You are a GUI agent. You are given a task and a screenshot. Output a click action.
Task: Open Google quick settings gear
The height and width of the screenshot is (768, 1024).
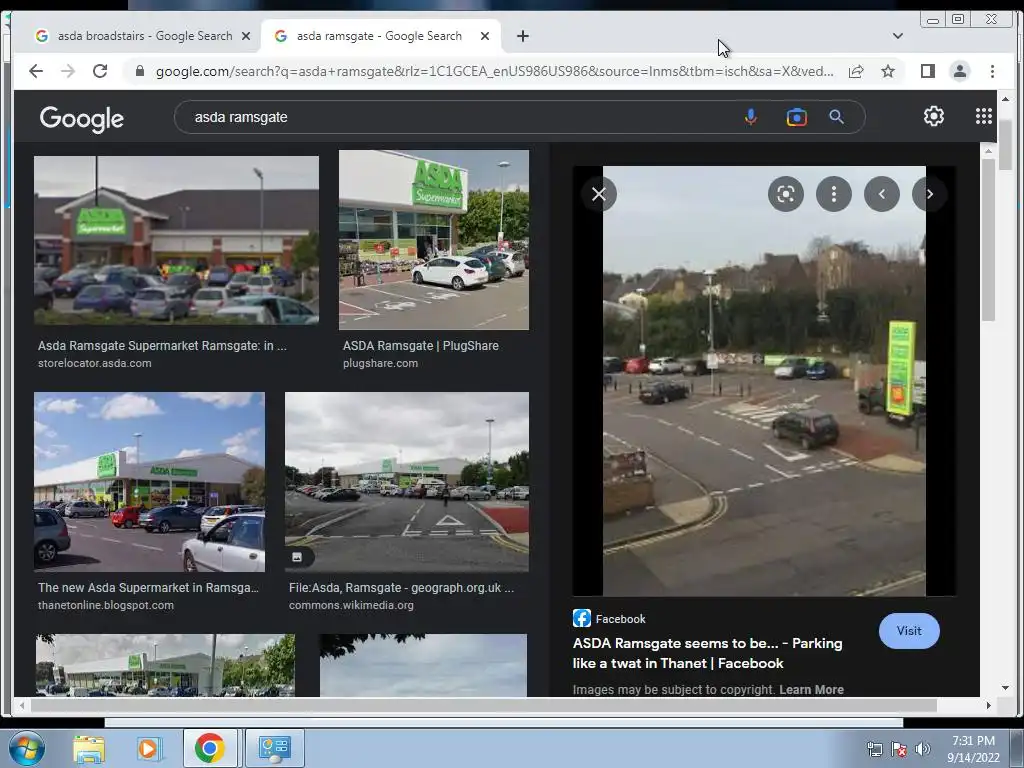(934, 116)
